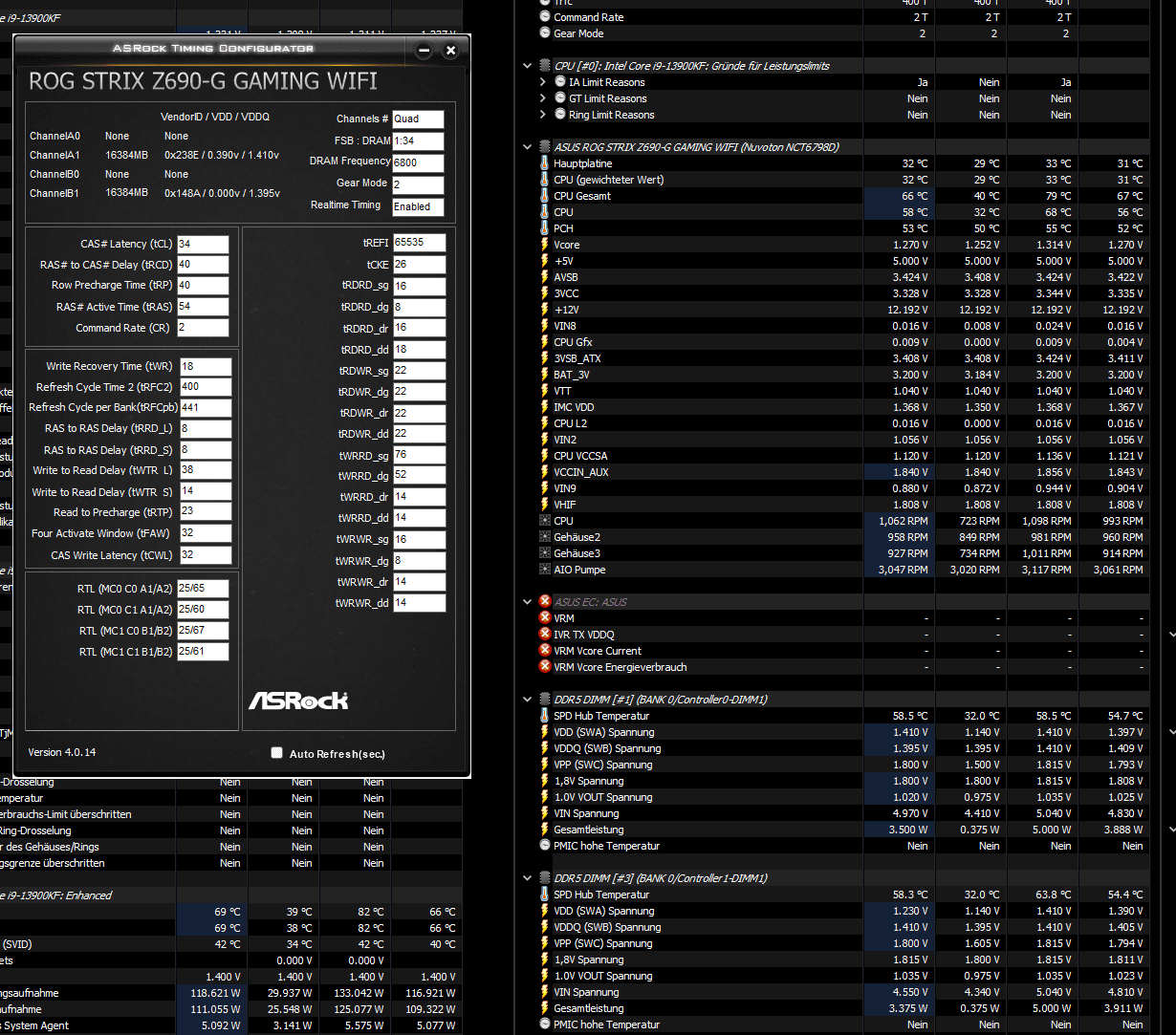
Task: Select the RTL MC0 C0 A1/A2 field
Action: pos(203,589)
